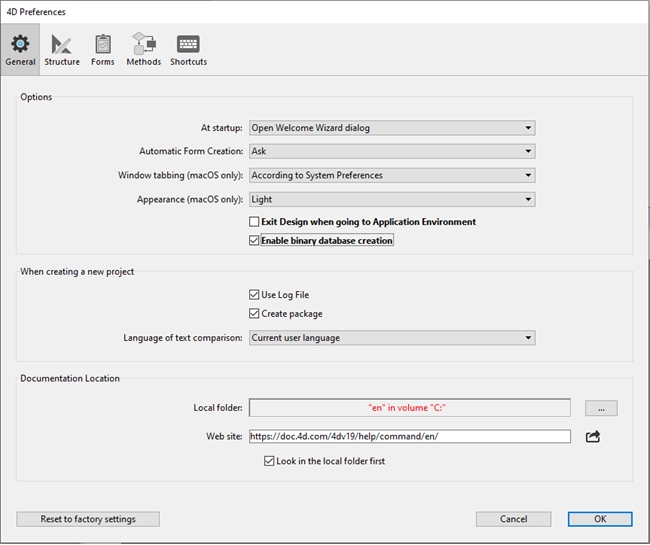Select the Methods preferences icon
This screenshot has height=545, width=650.
click(143, 49)
